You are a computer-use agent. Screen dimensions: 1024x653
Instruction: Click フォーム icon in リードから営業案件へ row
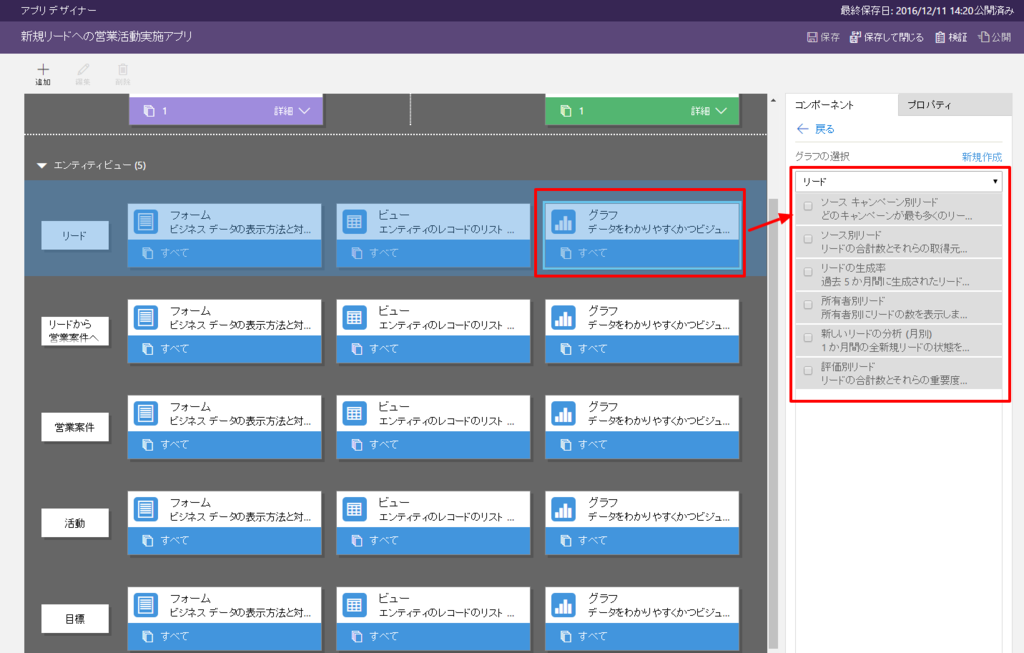[146, 317]
